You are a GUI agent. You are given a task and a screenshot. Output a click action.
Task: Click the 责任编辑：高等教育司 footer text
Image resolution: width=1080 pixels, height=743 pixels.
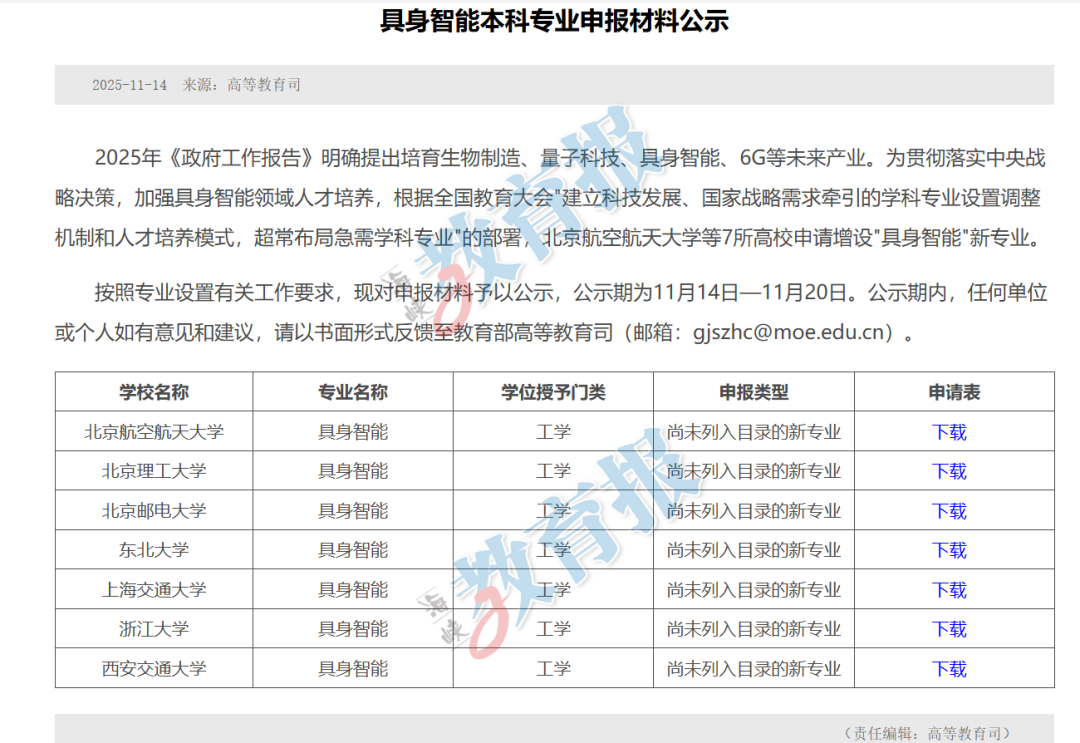pos(928,733)
